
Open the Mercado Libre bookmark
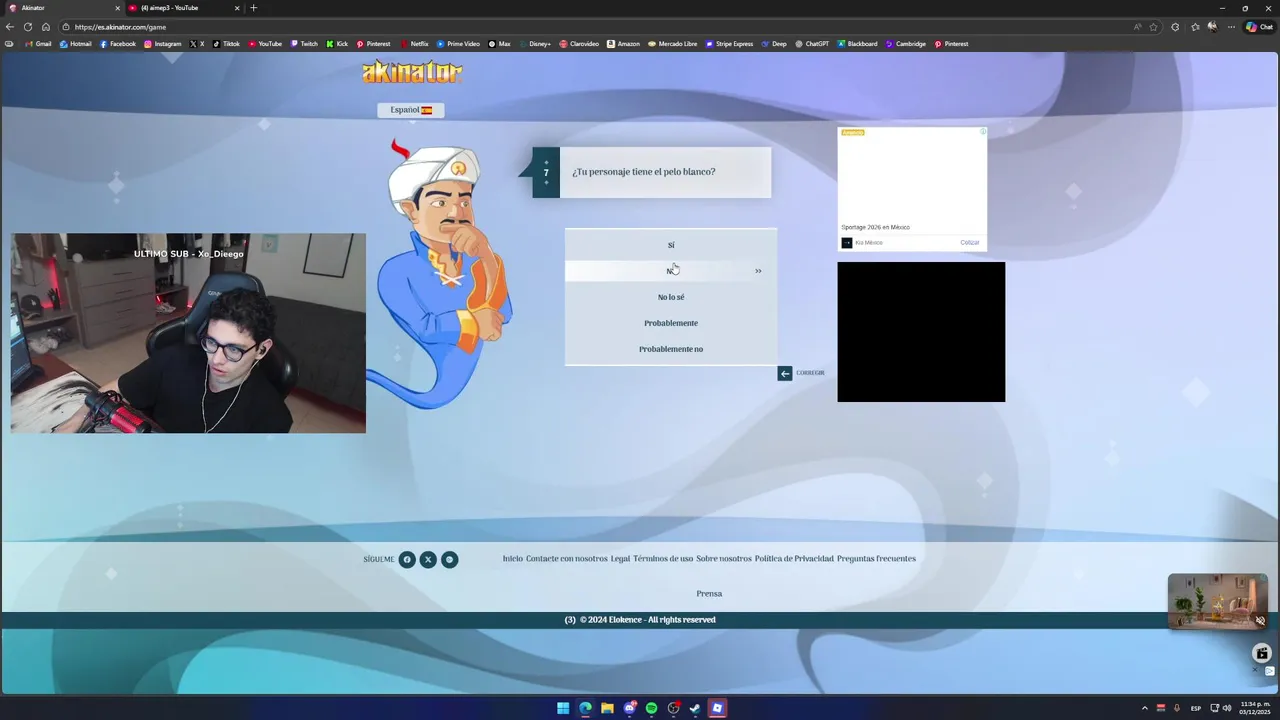tap(672, 44)
